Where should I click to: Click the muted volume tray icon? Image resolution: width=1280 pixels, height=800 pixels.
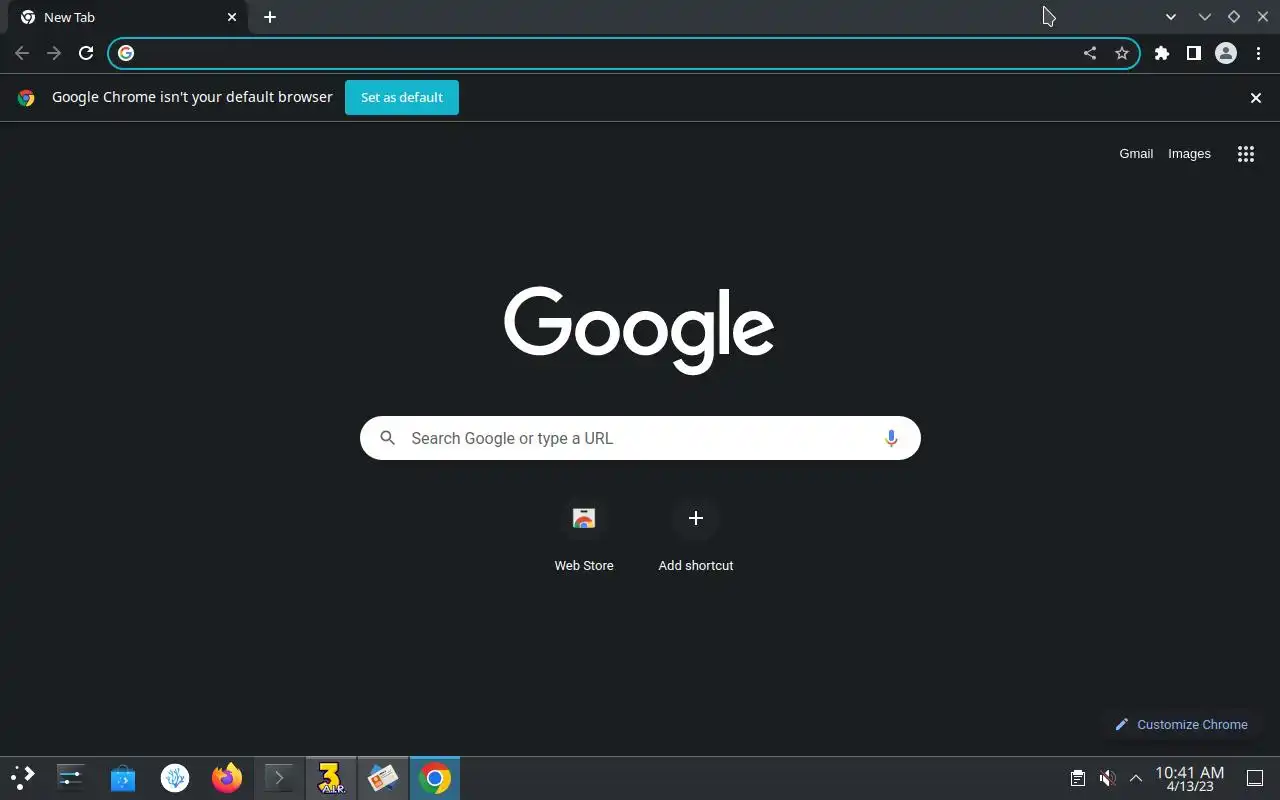coord(1107,778)
